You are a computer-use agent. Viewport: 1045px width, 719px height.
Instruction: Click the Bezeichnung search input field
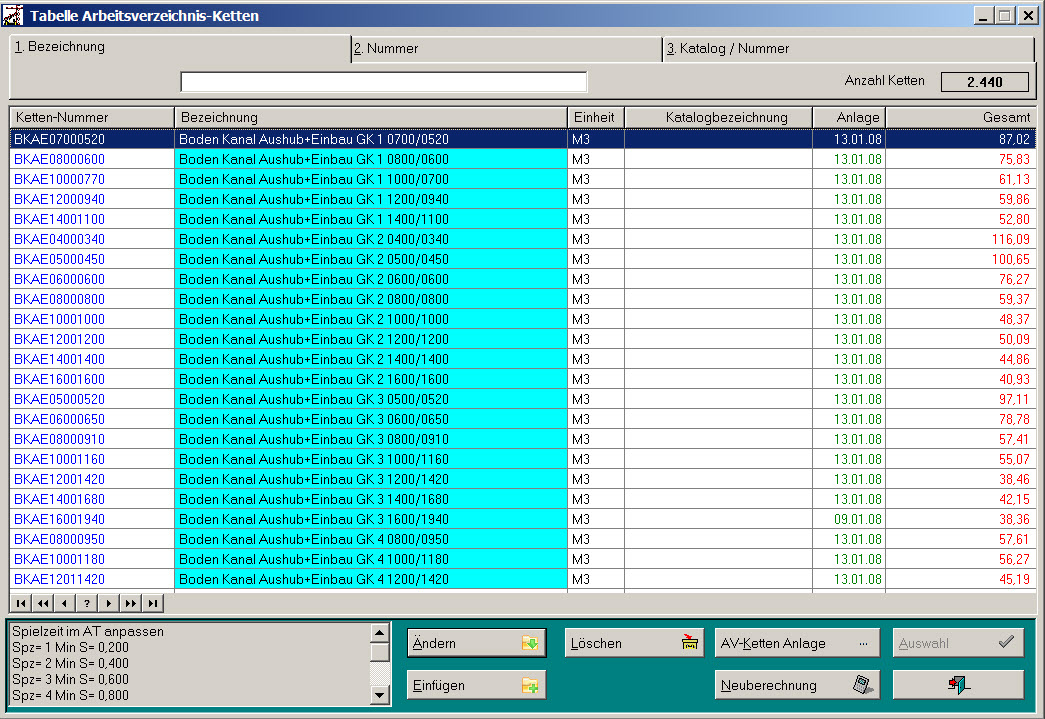tap(383, 82)
